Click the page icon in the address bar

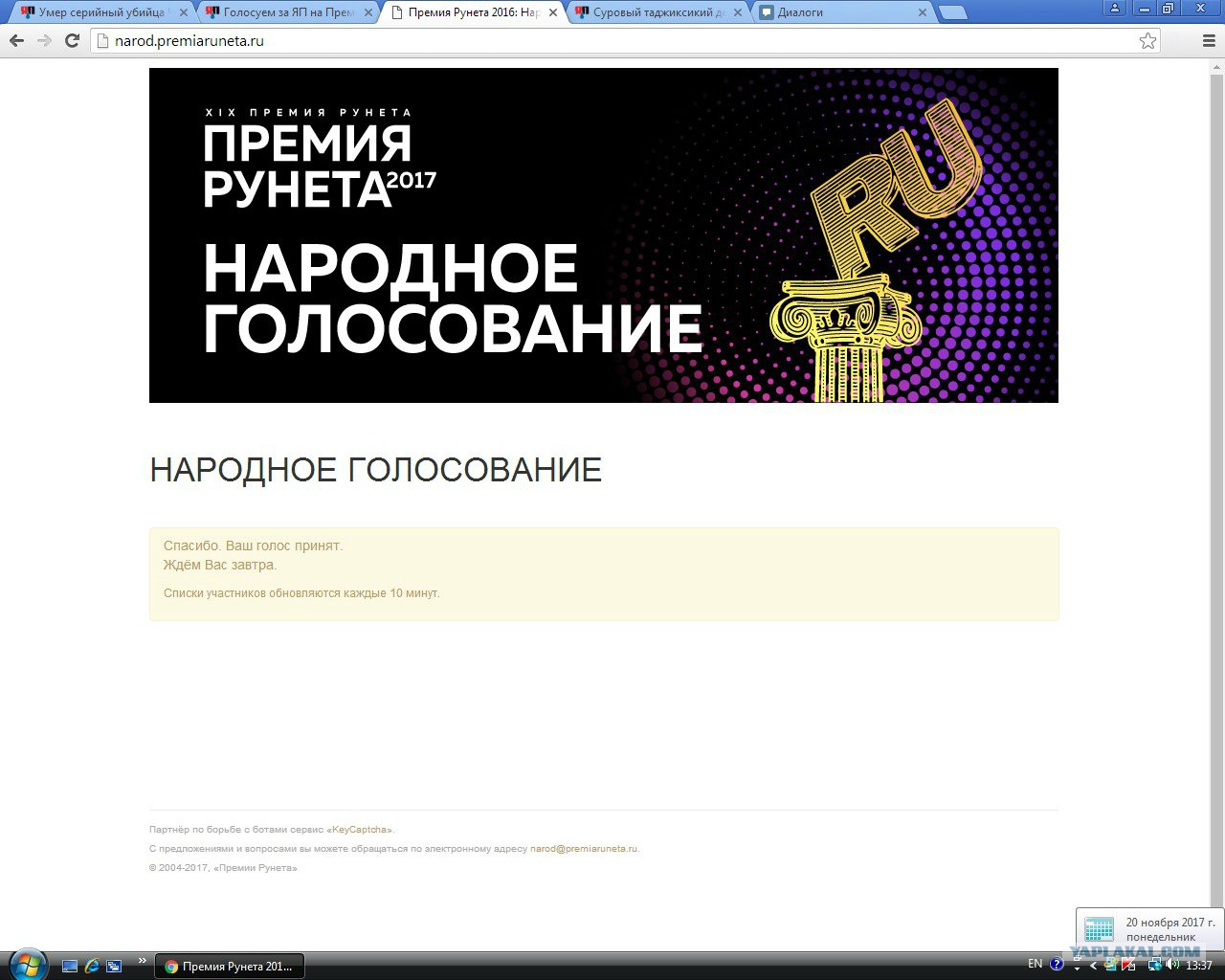(104, 41)
